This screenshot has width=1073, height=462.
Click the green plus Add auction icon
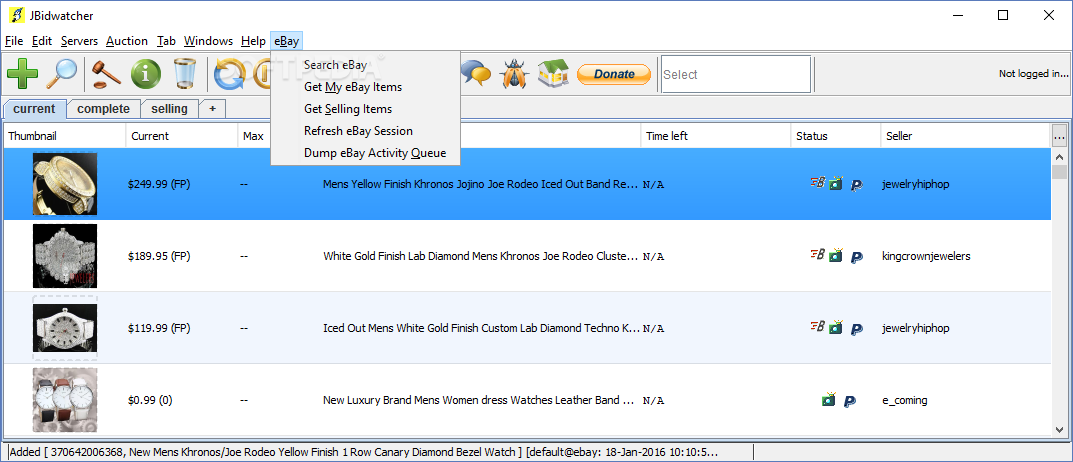click(x=22, y=74)
